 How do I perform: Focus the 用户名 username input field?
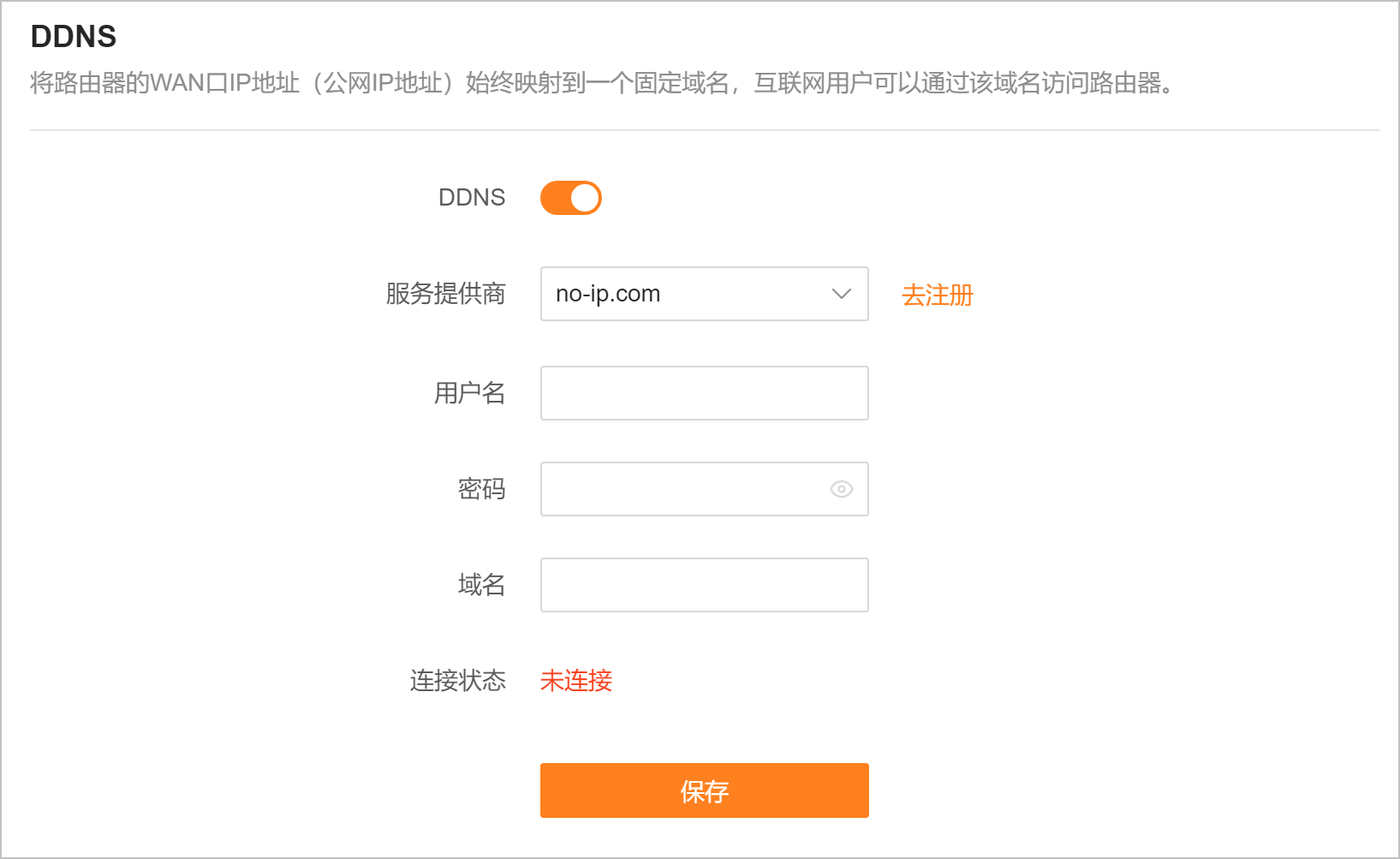tap(704, 393)
